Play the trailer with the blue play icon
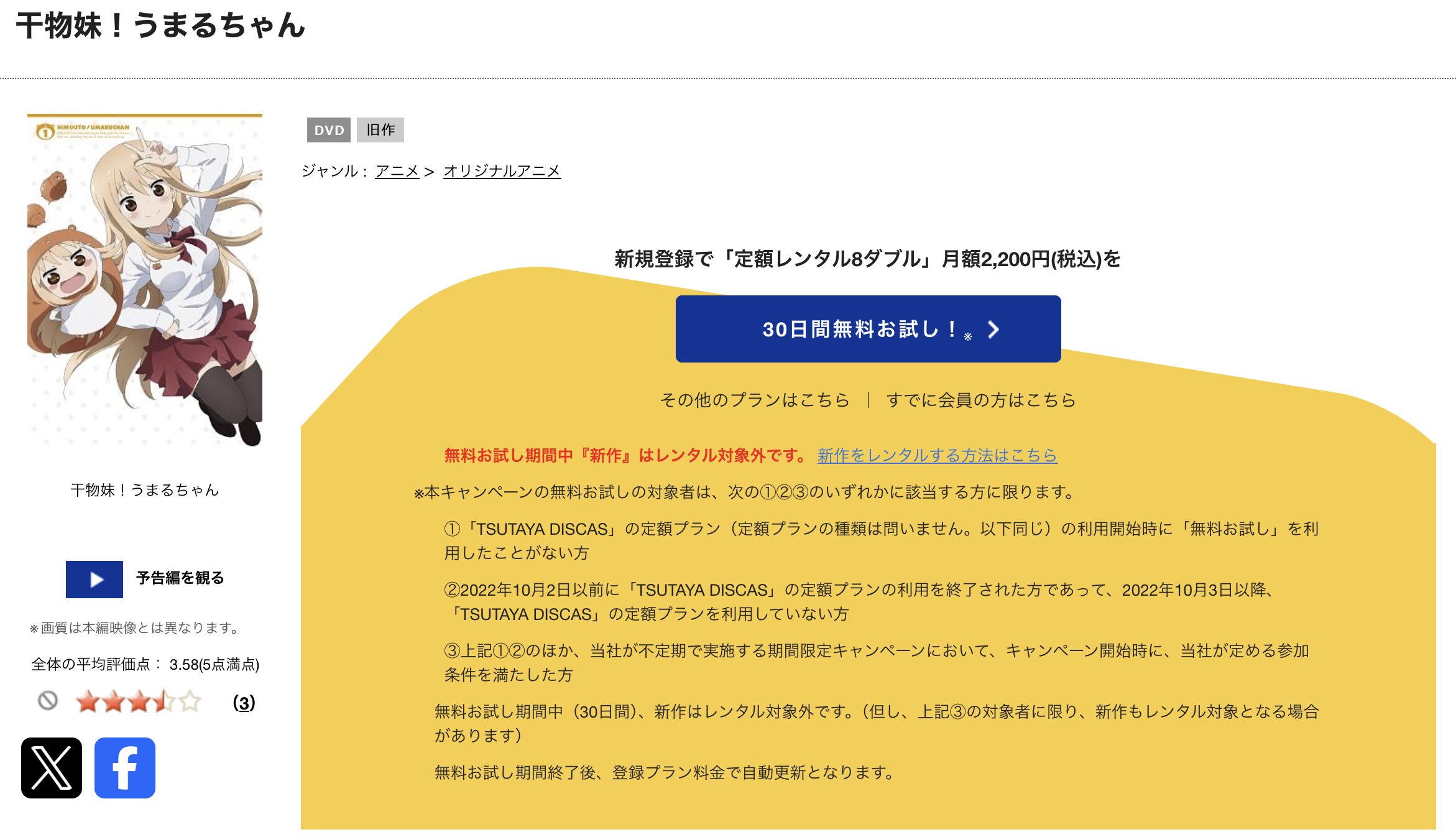This screenshot has height=837, width=1456. click(94, 580)
